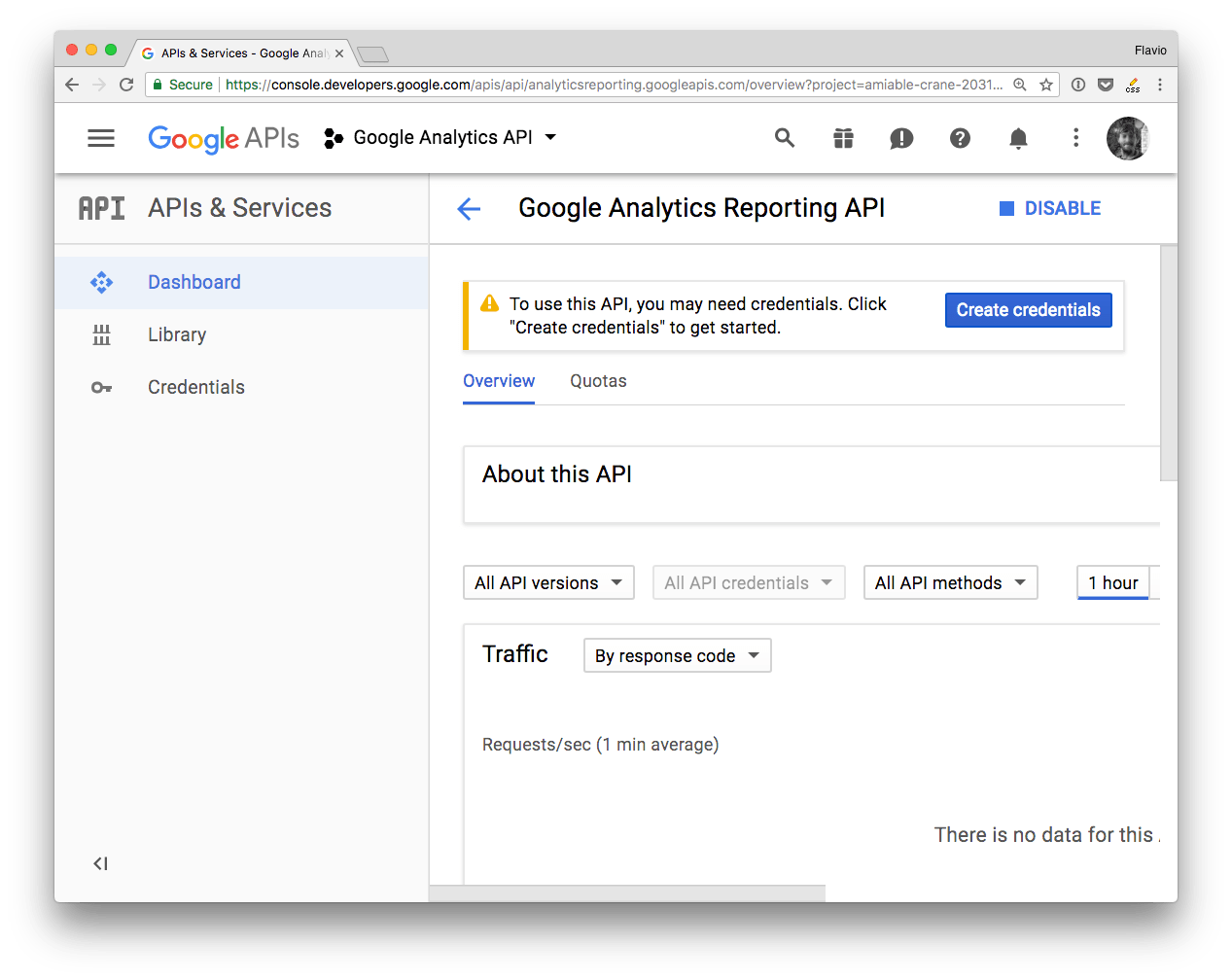Click the search icon in the top bar
Screen dimensions: 1232x980
(x=785, y=138)
